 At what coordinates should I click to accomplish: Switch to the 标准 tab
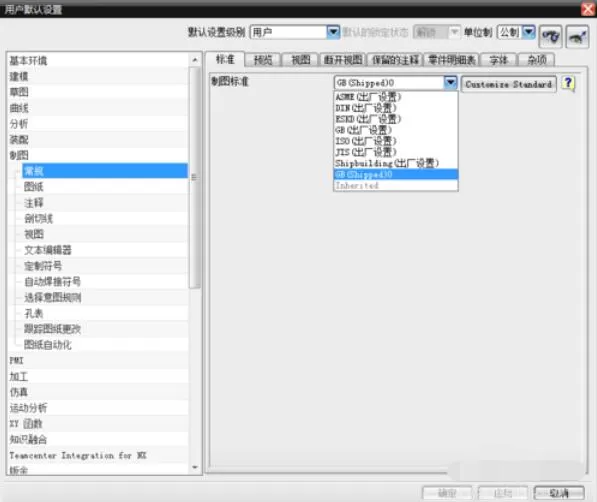click(225, 59)
